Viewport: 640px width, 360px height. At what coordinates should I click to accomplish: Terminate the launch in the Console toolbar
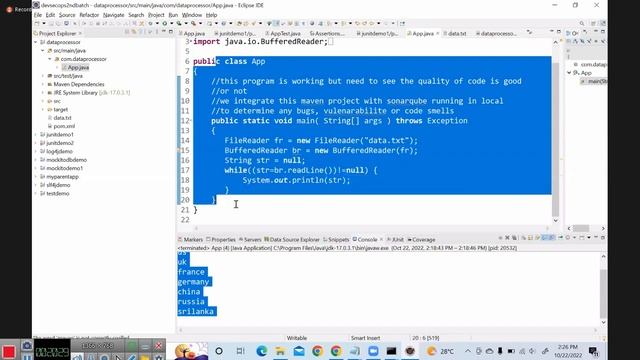coord(500,238)
